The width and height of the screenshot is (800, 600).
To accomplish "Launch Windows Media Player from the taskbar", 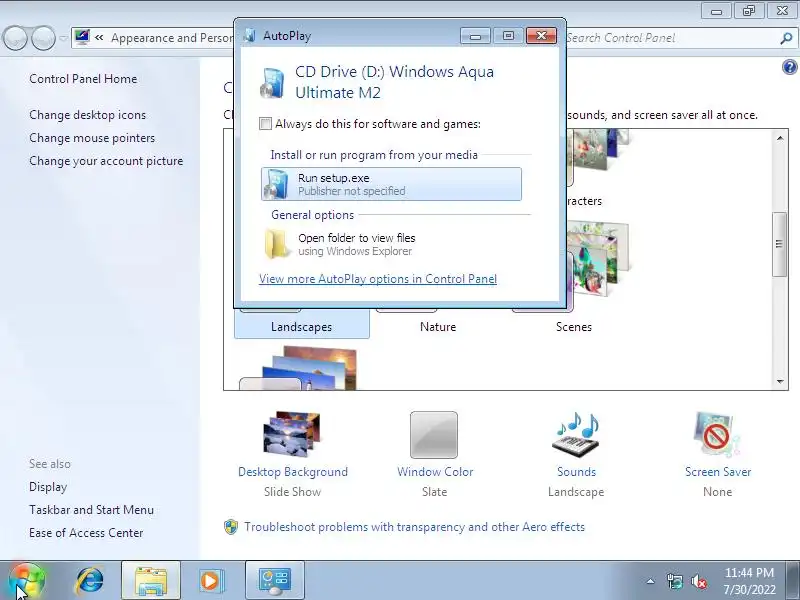I will click(x=211, y=581).
